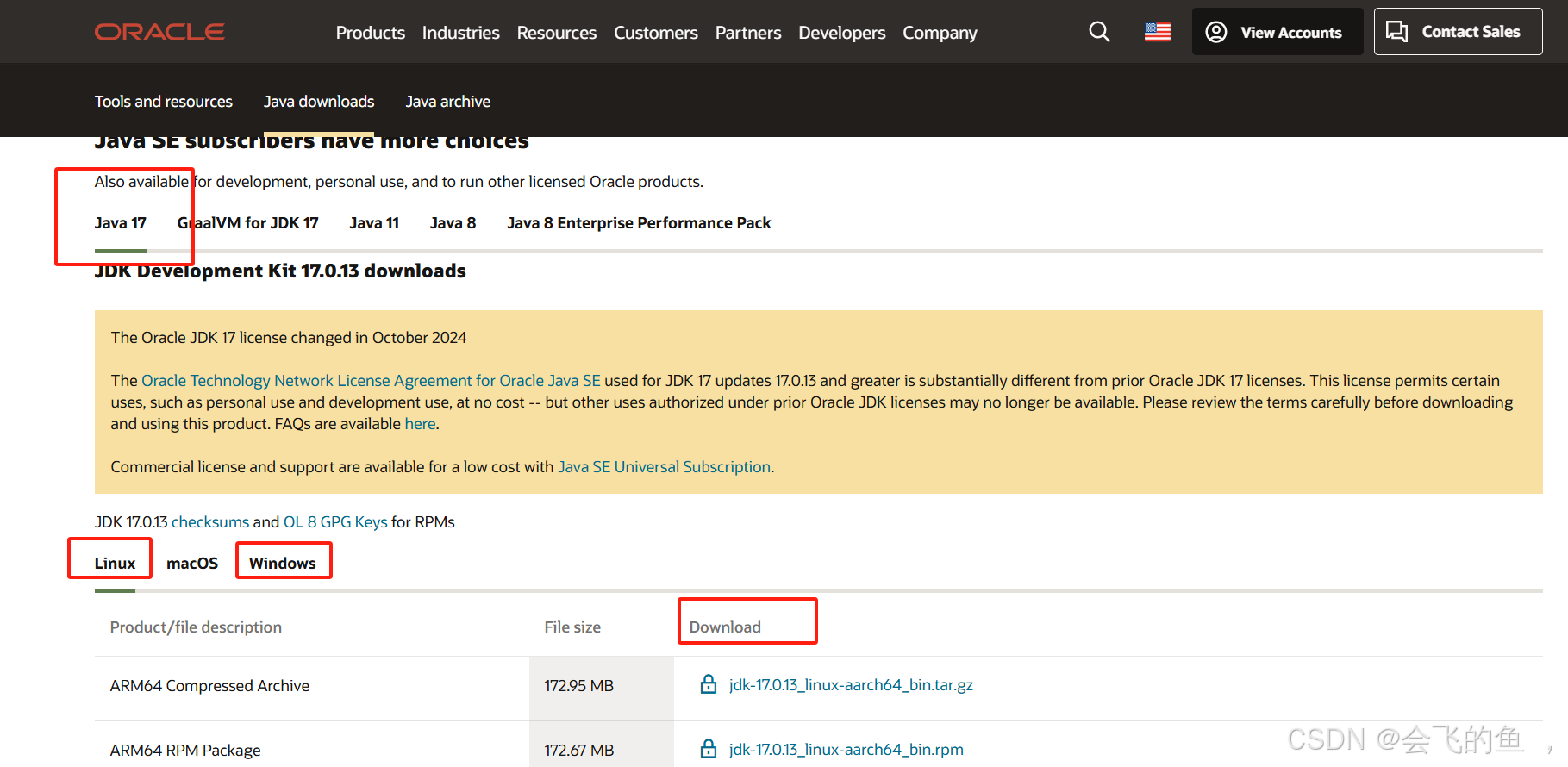The height and width of the screenshot is (767, 1568).
Task: Open the Products menu
Action: click(x=371, y=33)
